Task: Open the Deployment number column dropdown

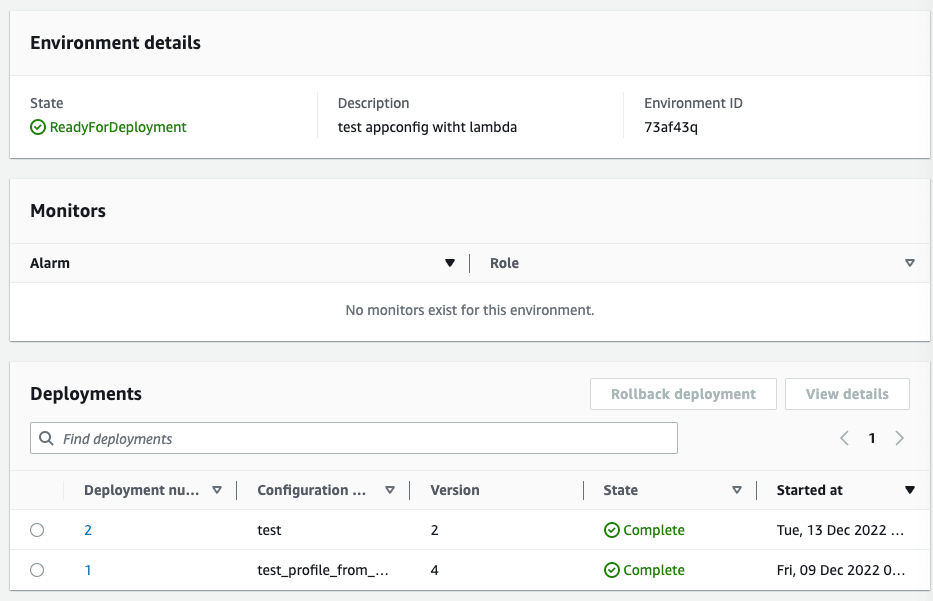Action: pyautogui.click(x=217, y=490)
